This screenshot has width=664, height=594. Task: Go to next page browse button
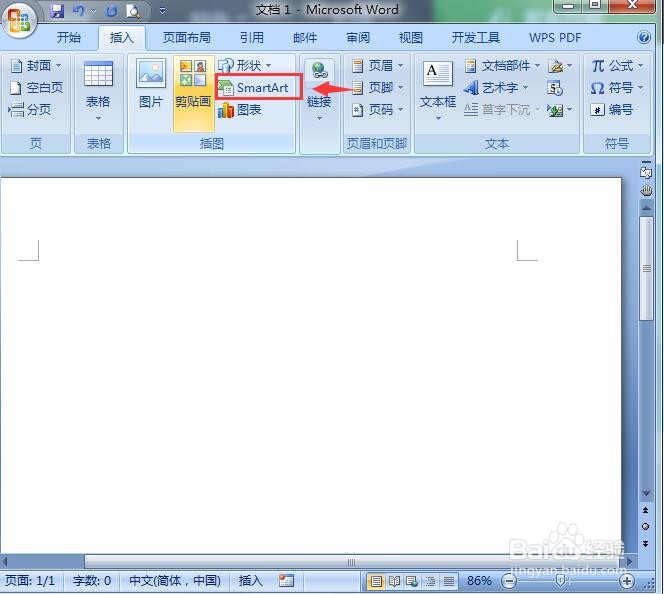tap(645, 543)
